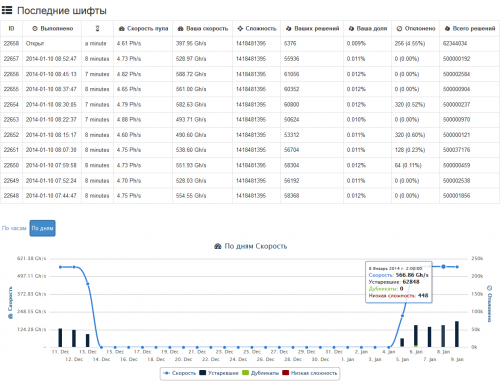Toggle the Дубликаты series in legend
Viewport: 500px width, 391px height.
(260, 373)
